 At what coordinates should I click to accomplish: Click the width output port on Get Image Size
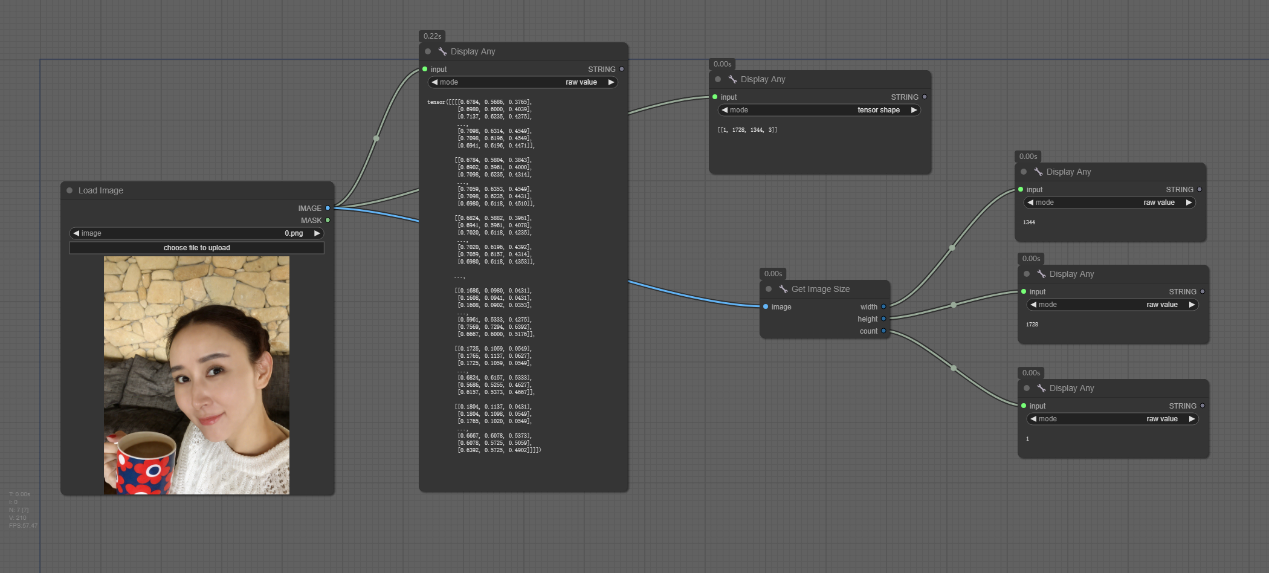(883, 306)
